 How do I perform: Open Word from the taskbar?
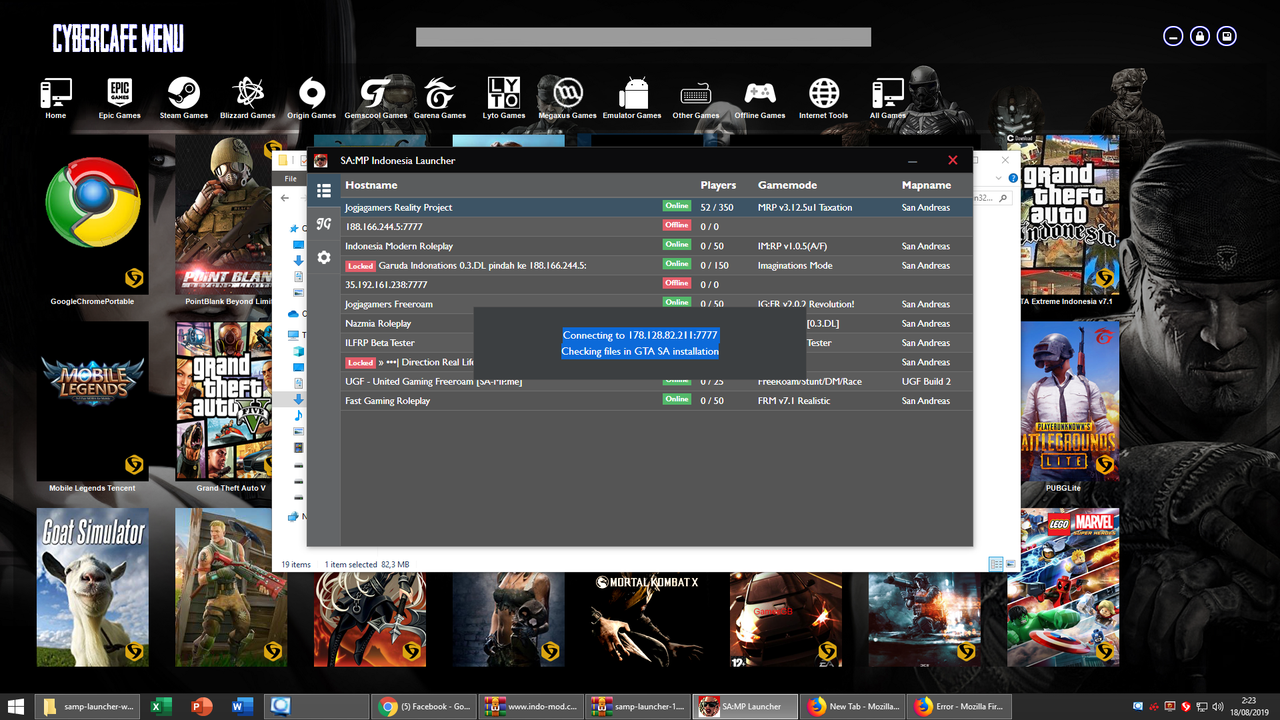coord(242,706)
